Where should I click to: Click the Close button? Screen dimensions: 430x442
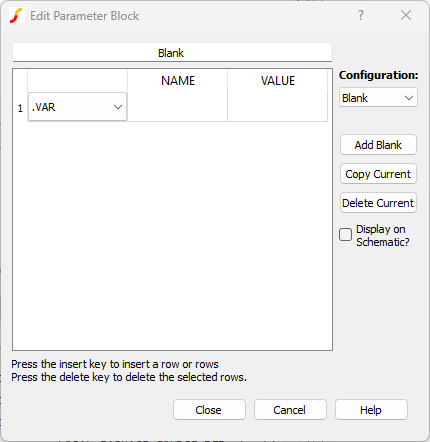[x=209, y=410]
